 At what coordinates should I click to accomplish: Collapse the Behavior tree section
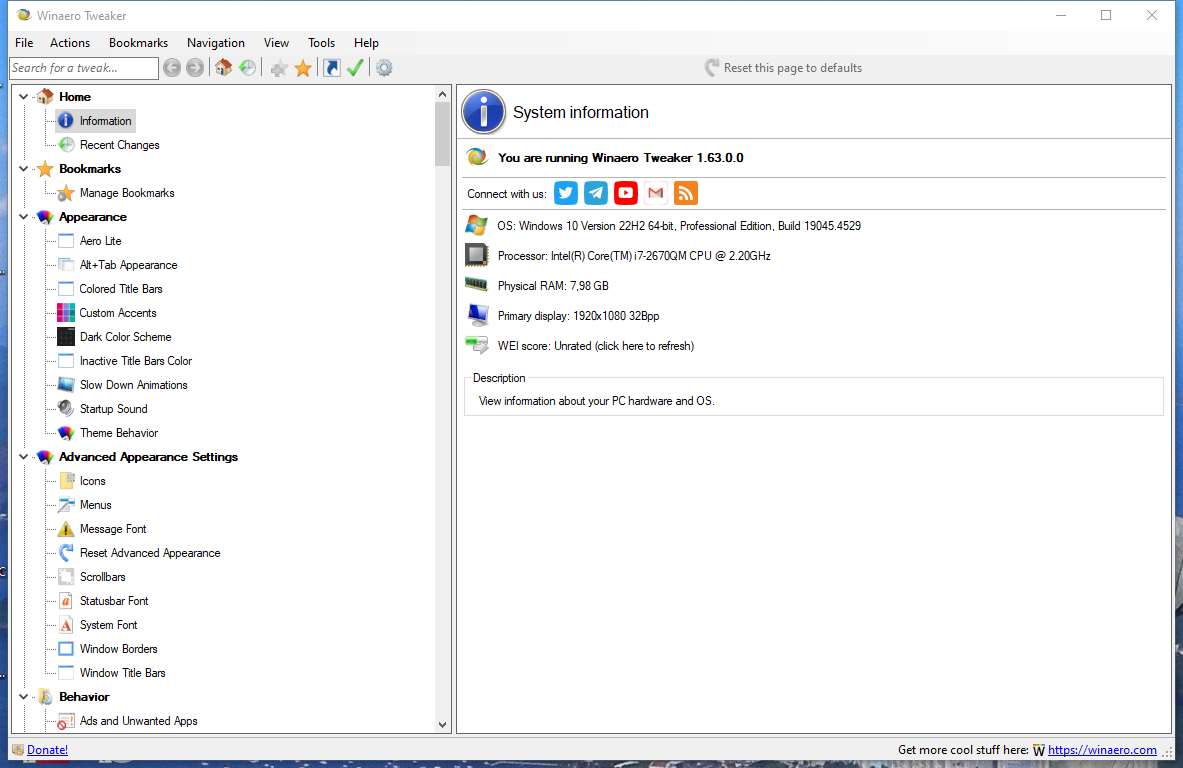pyautogui.click(x=23, y=697)
